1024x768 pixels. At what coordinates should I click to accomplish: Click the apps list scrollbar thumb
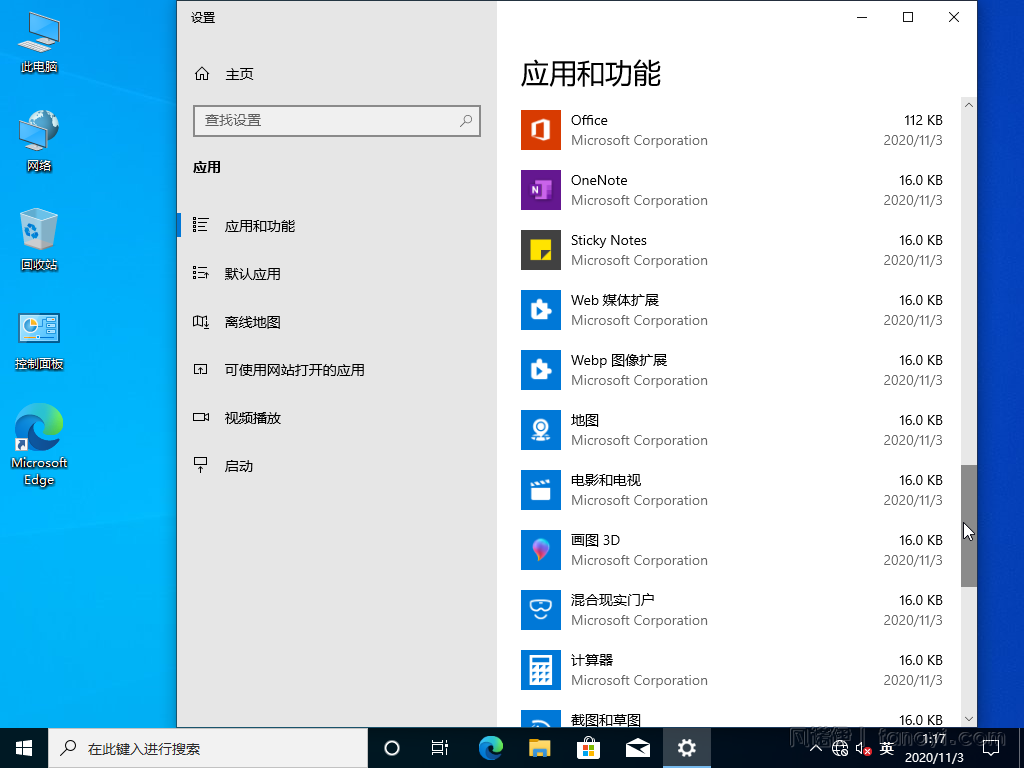pos(968,526)
